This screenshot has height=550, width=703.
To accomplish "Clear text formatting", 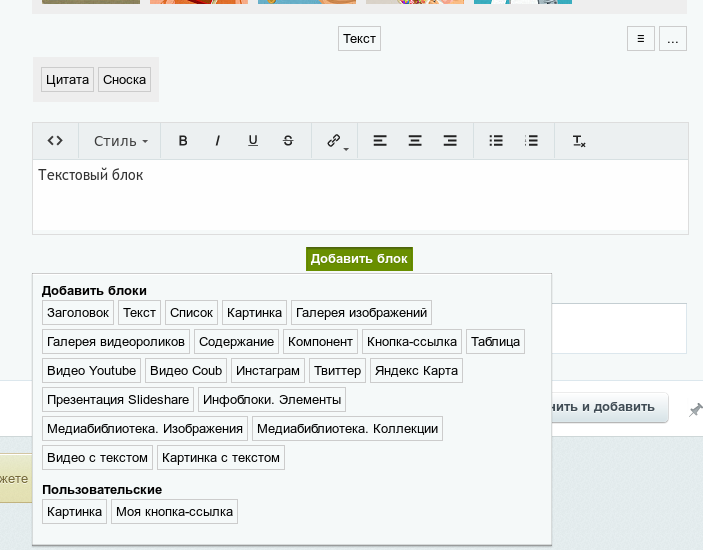I will [579, 141].
